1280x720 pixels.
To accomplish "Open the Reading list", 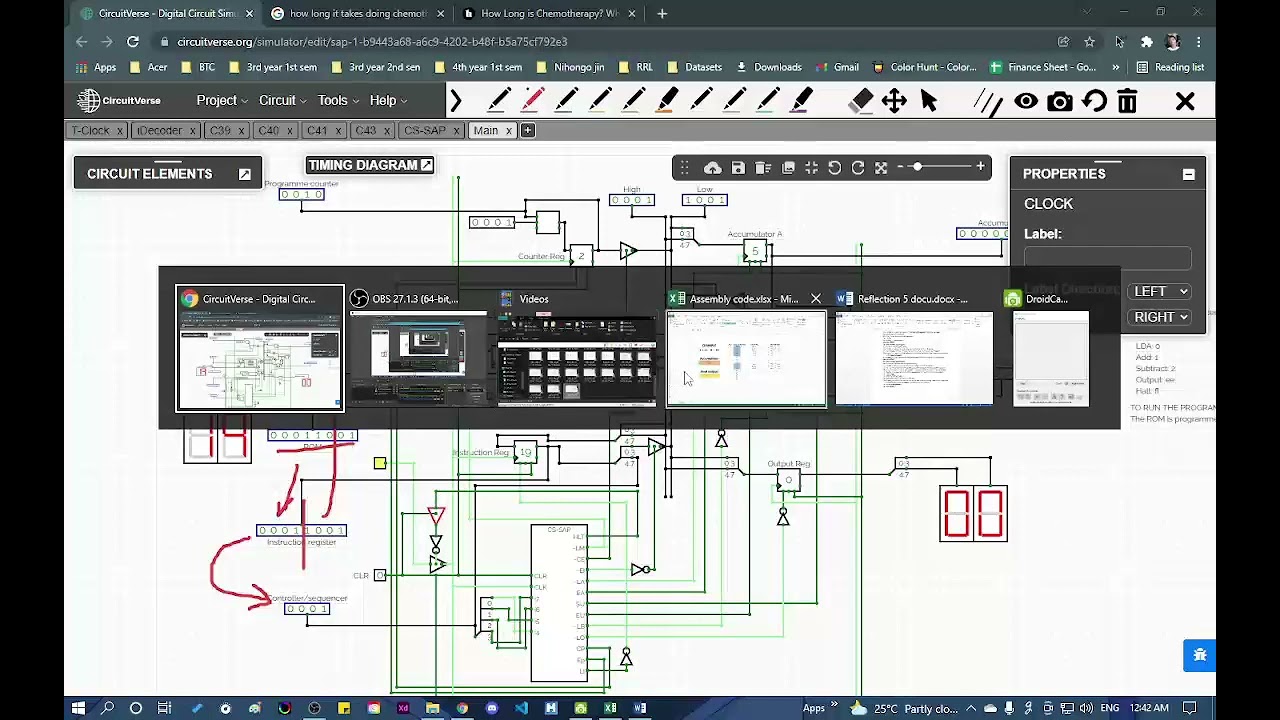I will point(1170,67).
